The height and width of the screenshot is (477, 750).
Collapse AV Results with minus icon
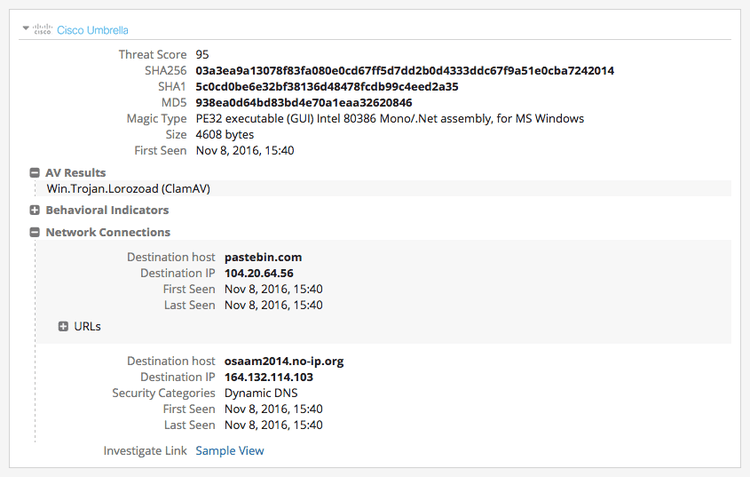[x=35, y=173]
